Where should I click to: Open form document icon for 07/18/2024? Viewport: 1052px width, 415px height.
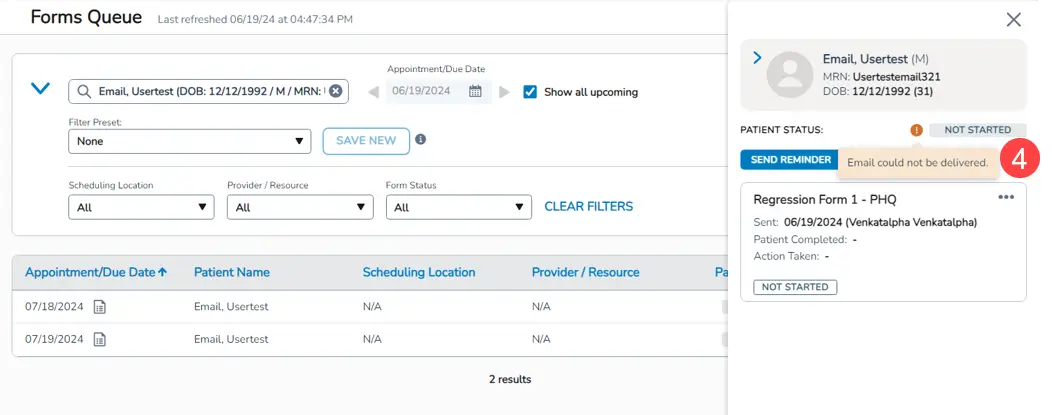coord(99,307)
